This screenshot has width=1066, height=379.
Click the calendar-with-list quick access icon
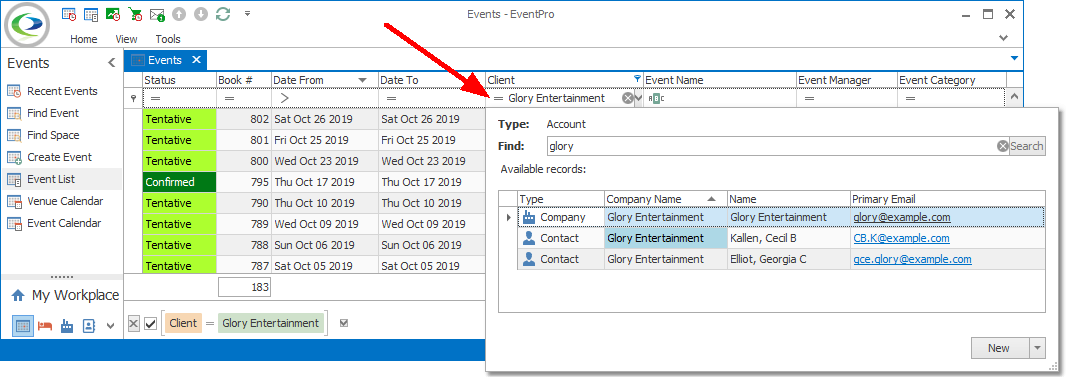tap(90, 14)
